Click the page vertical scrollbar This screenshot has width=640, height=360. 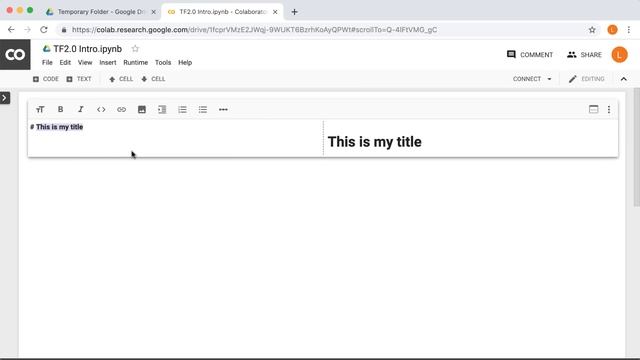coord(636,147)
